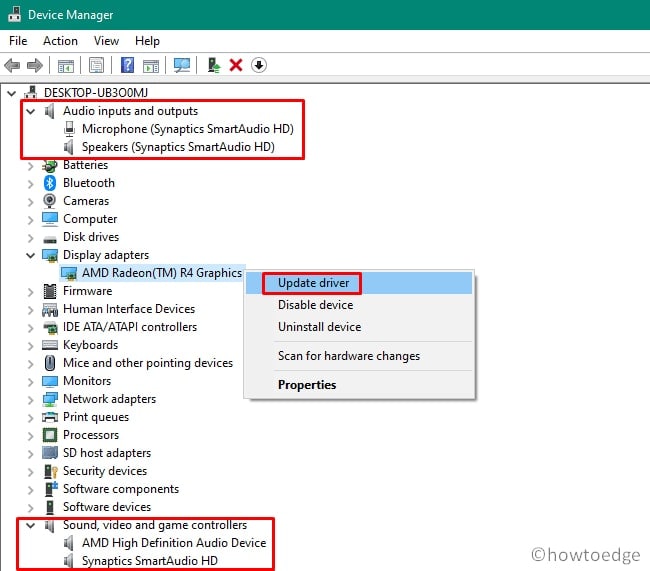Open Properties from the context menu
The height and width of the screenshot is (571, 650).
359,385
